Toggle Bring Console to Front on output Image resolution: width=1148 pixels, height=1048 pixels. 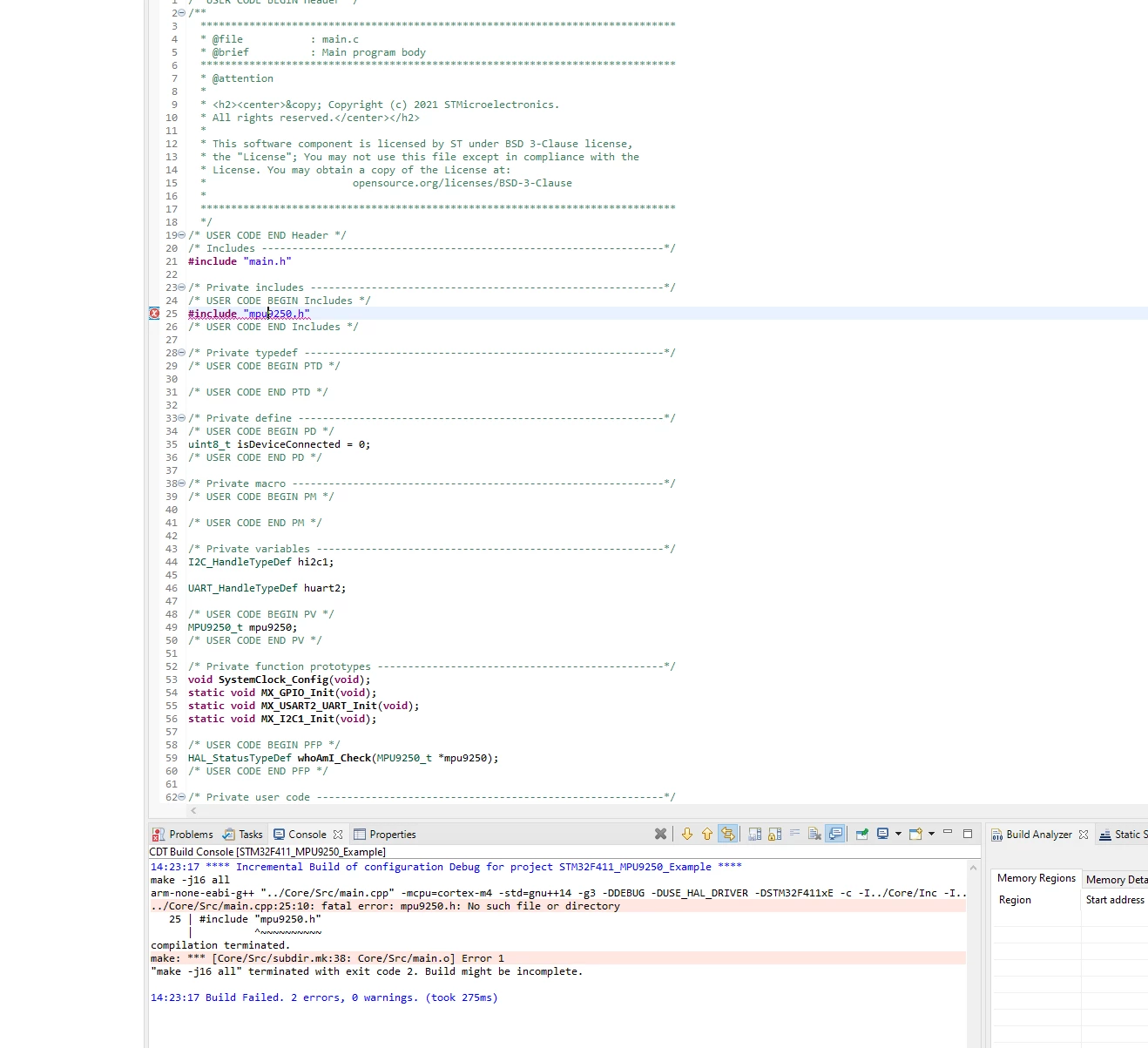(x=835, y=834)
